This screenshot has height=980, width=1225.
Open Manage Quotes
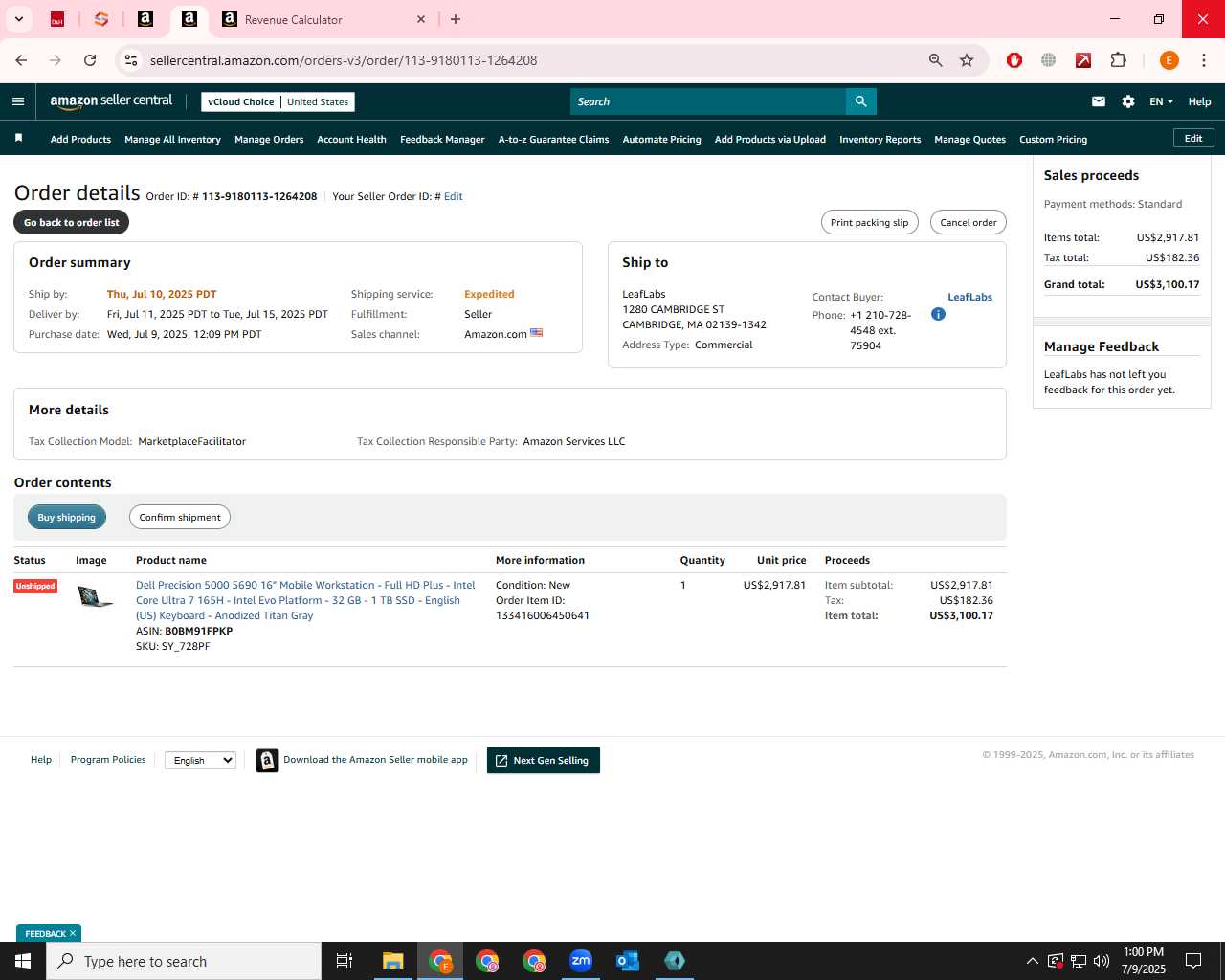969,139
